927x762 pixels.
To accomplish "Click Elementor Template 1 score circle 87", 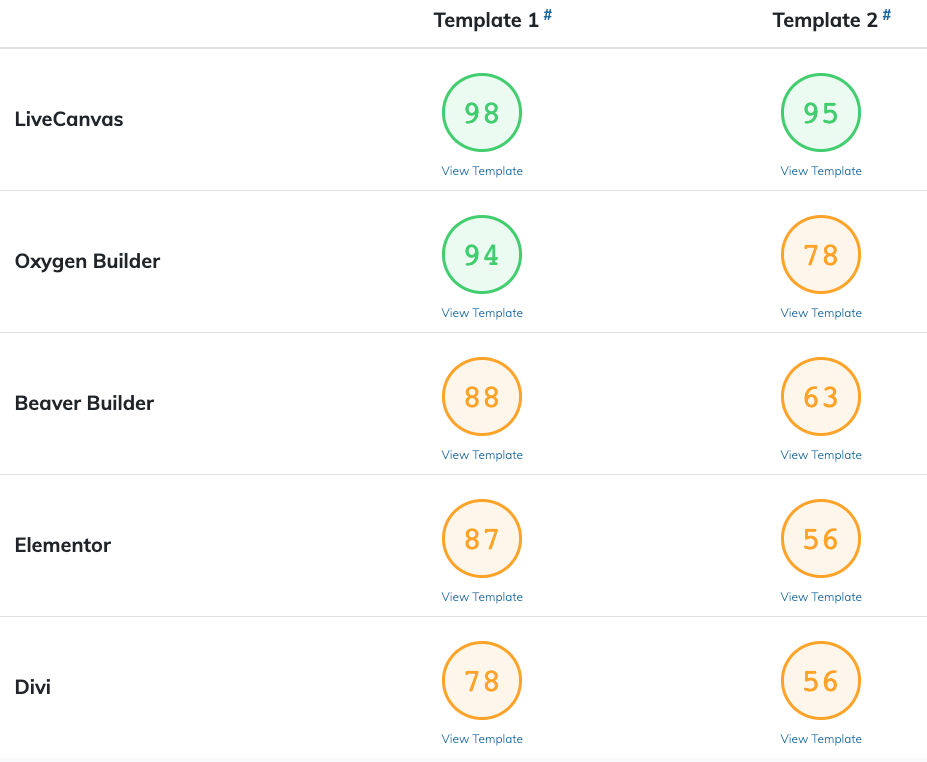I will [x=482, y=539].
